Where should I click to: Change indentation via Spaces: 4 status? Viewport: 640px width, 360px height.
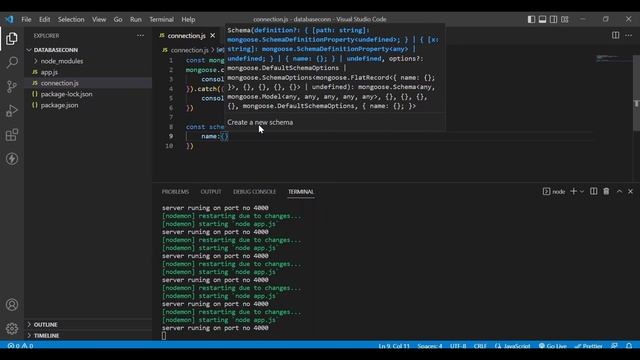tap(429, 346)
